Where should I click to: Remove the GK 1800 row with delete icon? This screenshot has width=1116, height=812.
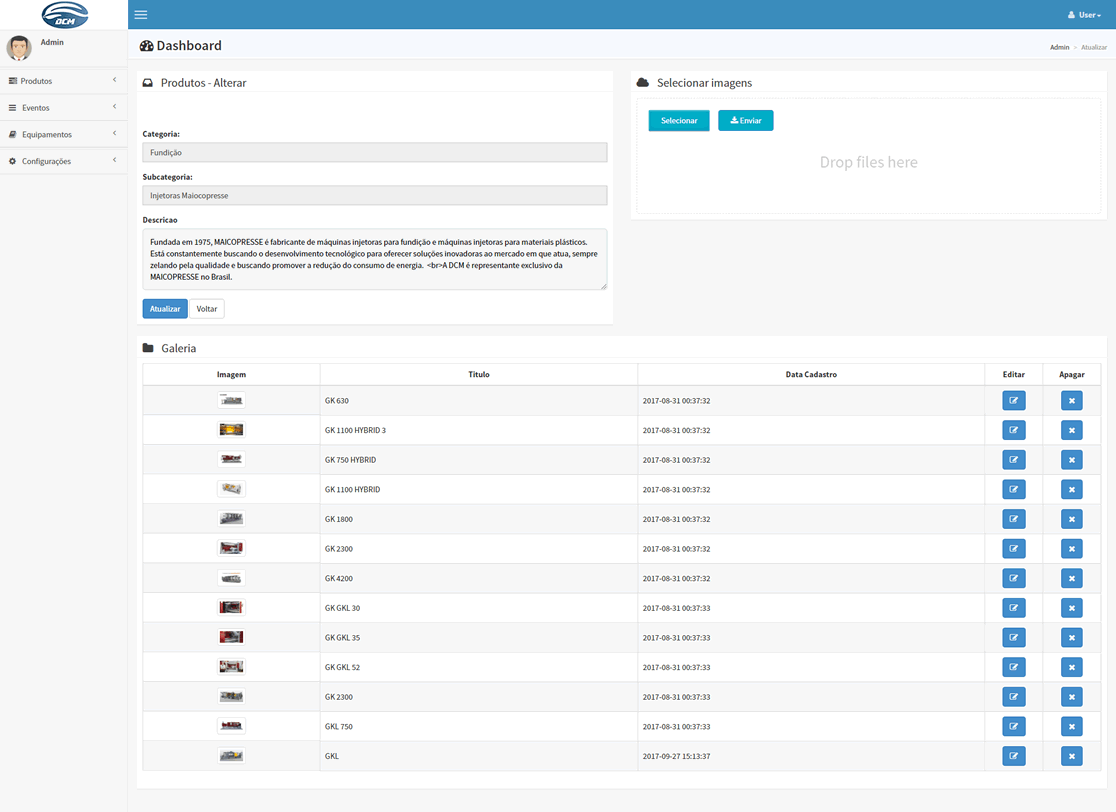coord(1071,519)
